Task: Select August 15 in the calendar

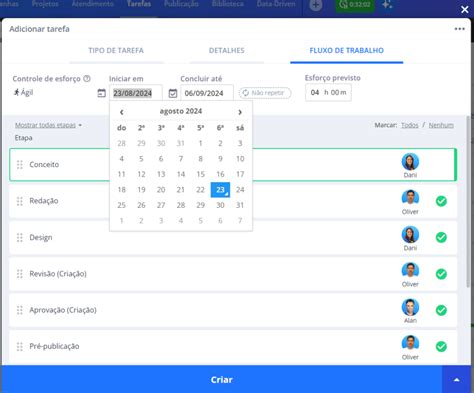Action: tap(200, 174)
